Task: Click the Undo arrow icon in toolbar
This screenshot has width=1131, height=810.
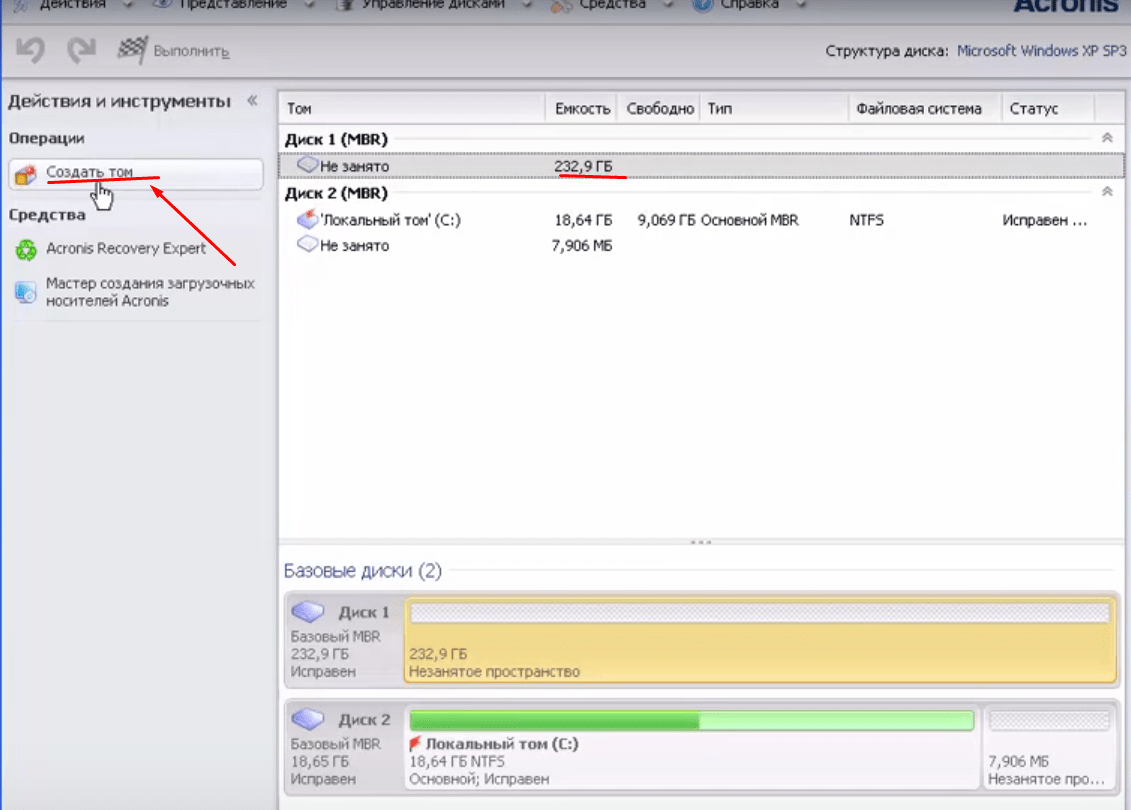Action: click(x=31, y=51)
